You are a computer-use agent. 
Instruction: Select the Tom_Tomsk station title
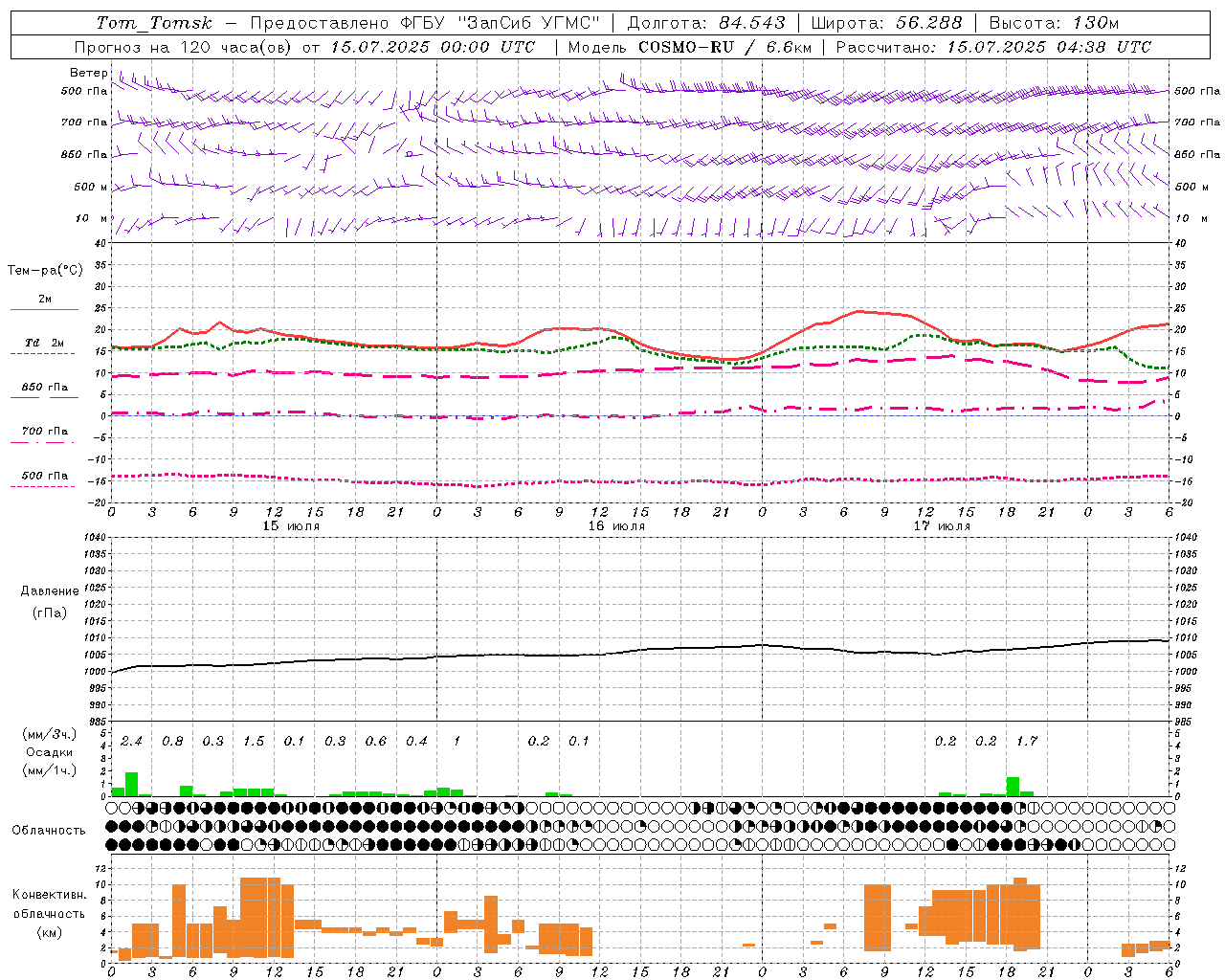154,23
